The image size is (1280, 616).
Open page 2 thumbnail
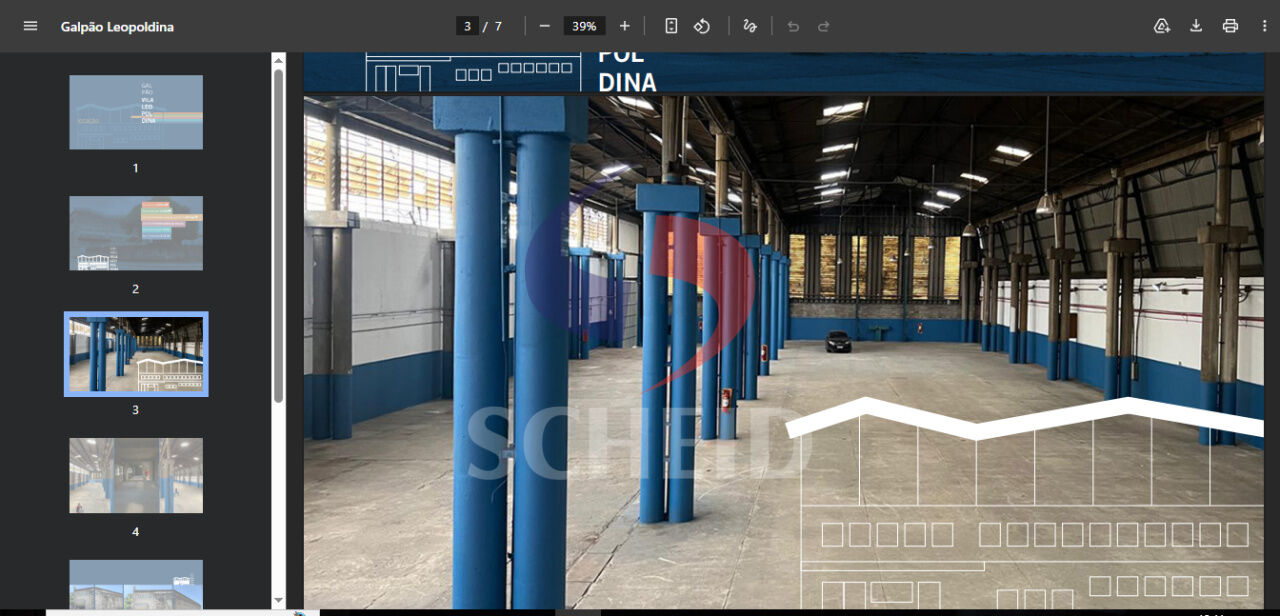[x=136, y=233]
